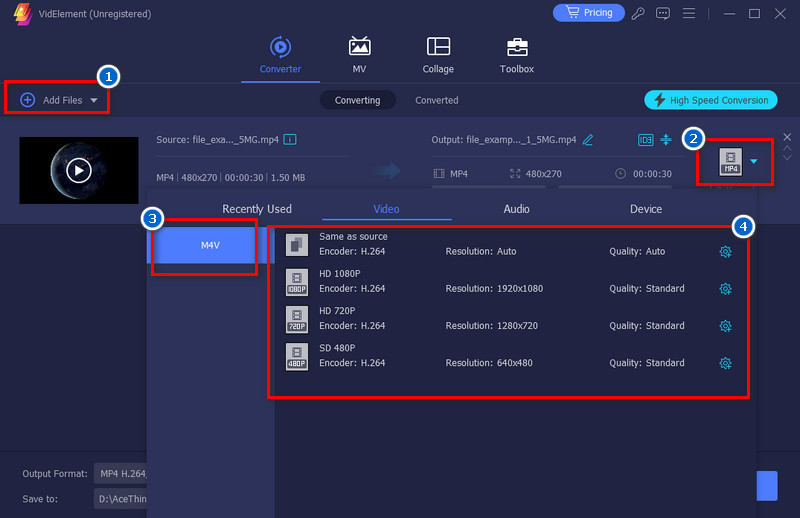Select the Audio format tab
Screen dimensions: 800x518
point(516,209)
